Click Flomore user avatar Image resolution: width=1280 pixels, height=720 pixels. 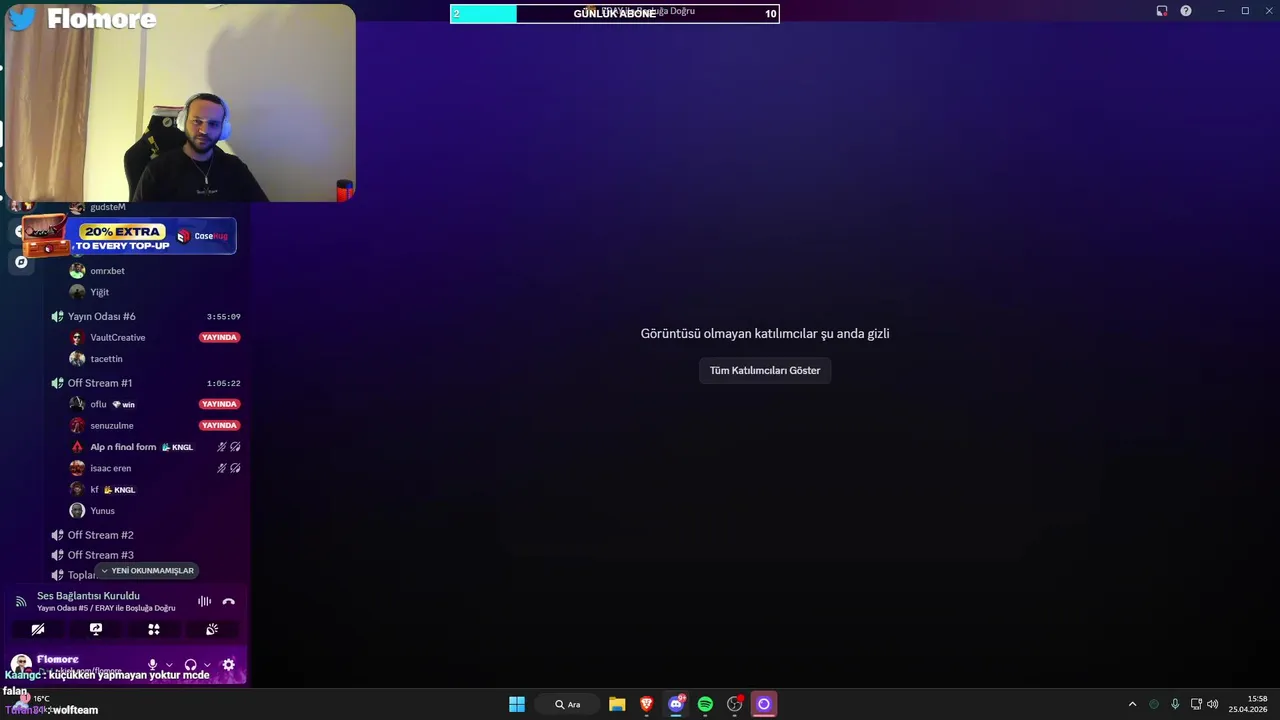[21, 664]
